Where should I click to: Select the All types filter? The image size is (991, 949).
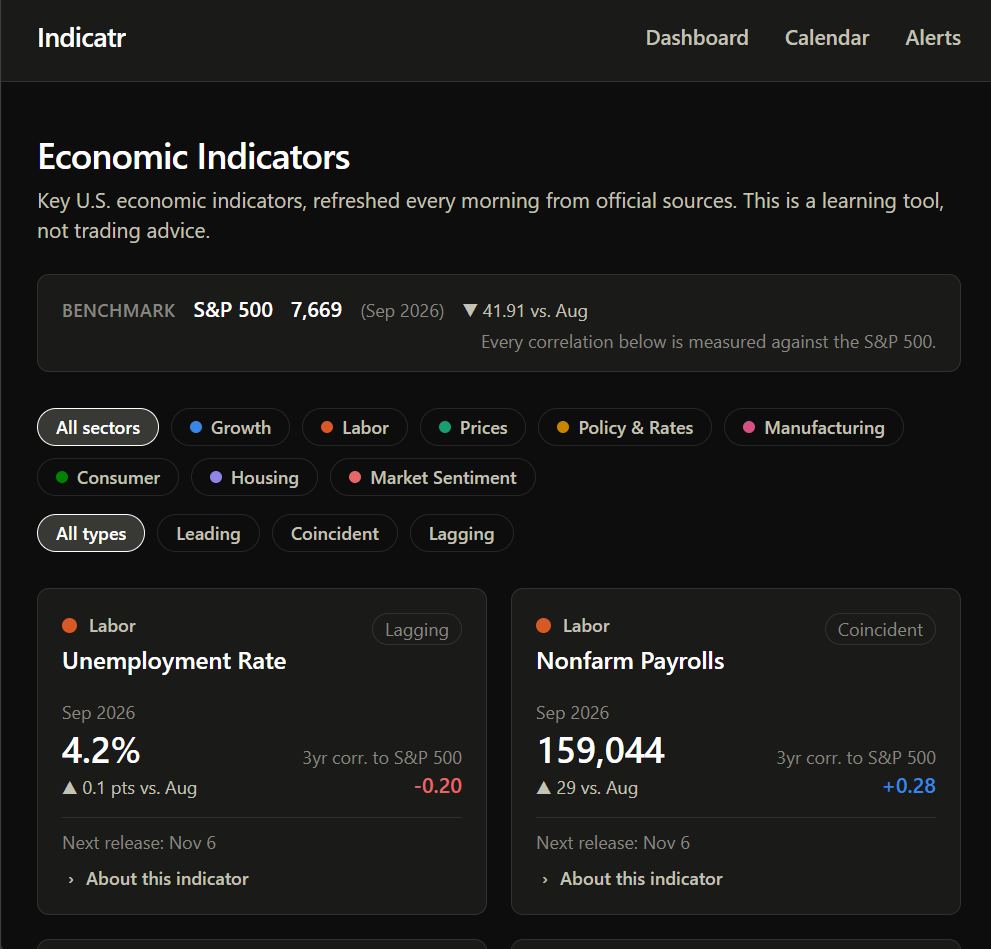point(91,534)
